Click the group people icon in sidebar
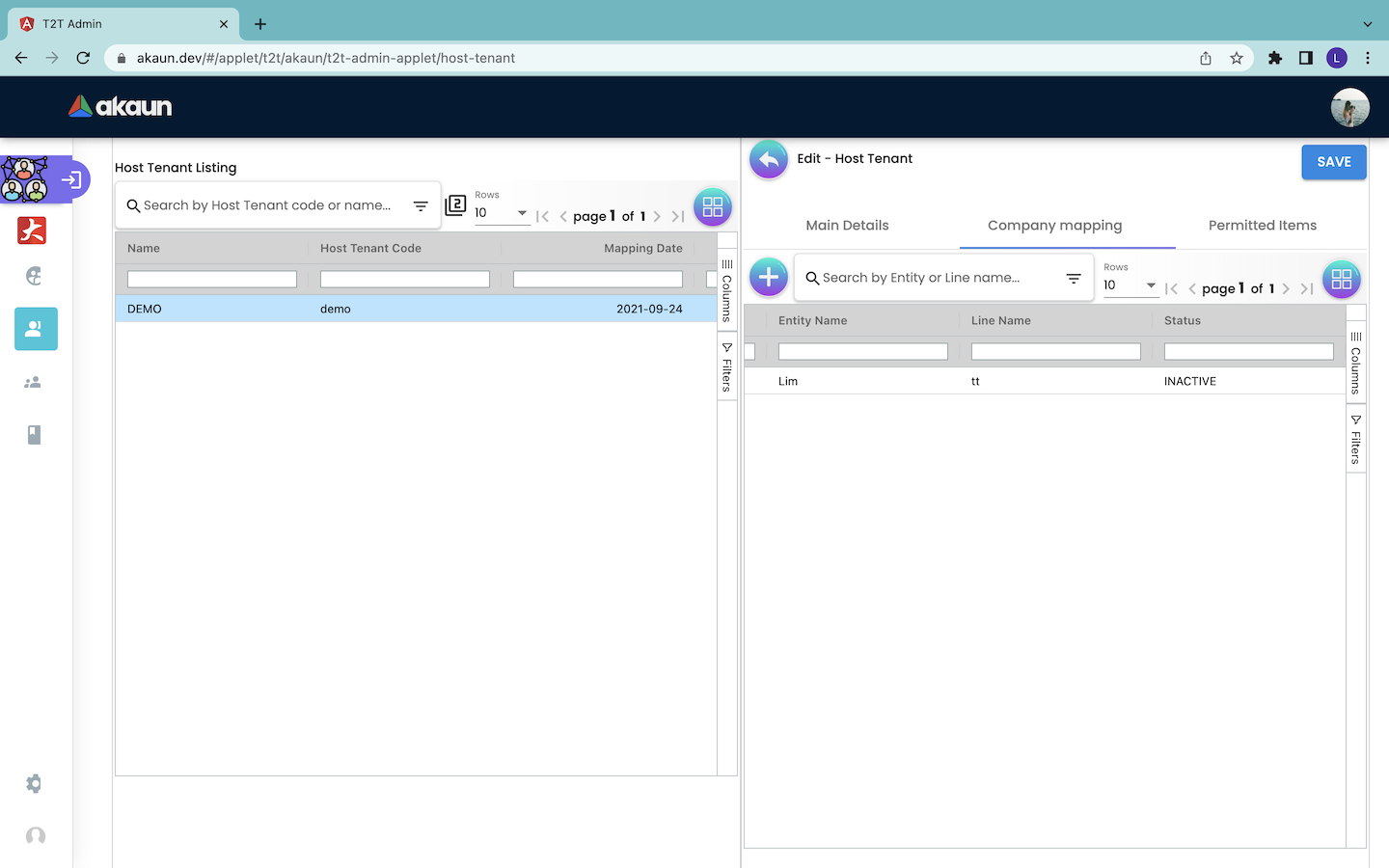 33,383
